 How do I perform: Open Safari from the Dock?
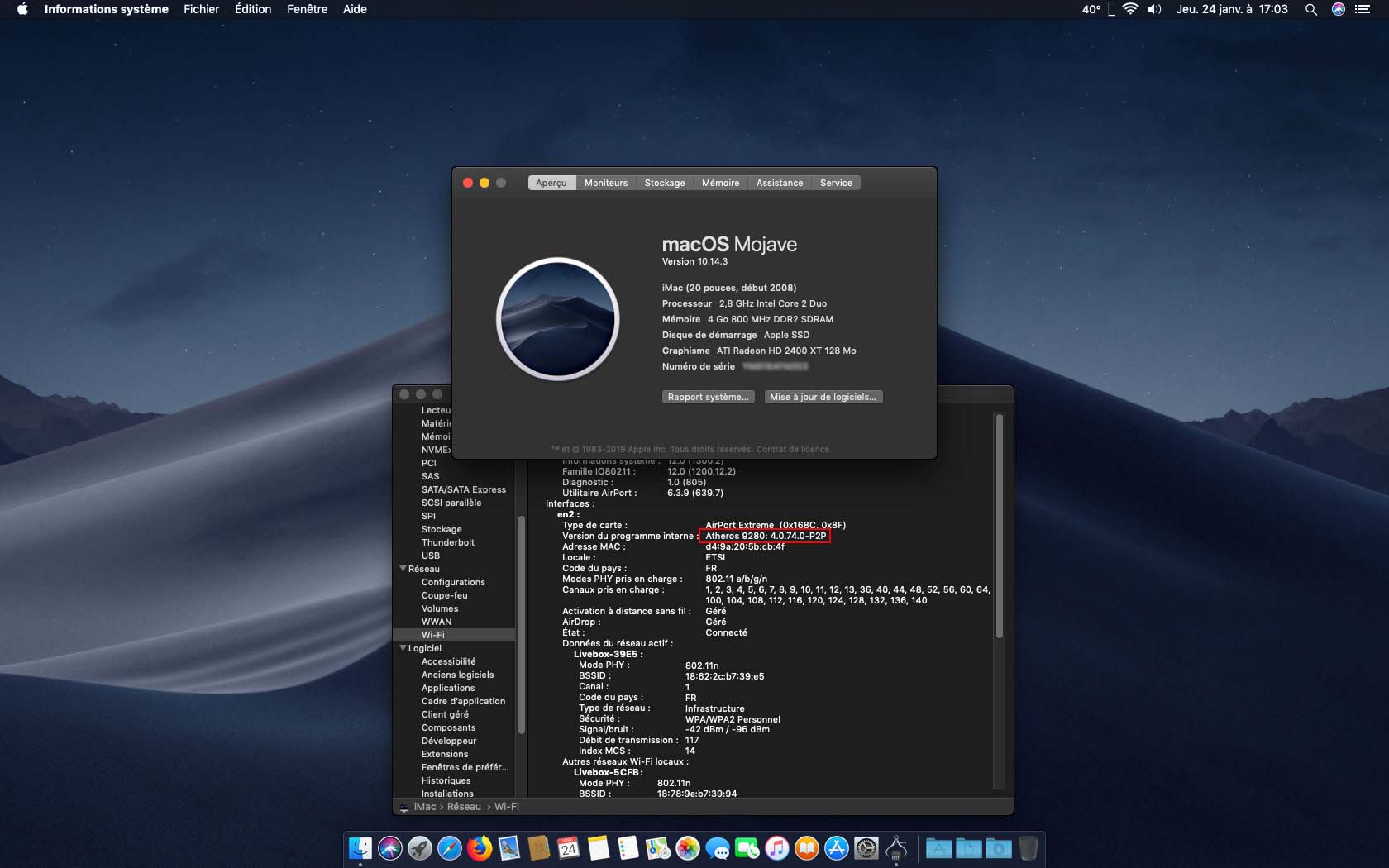(449, 848)
